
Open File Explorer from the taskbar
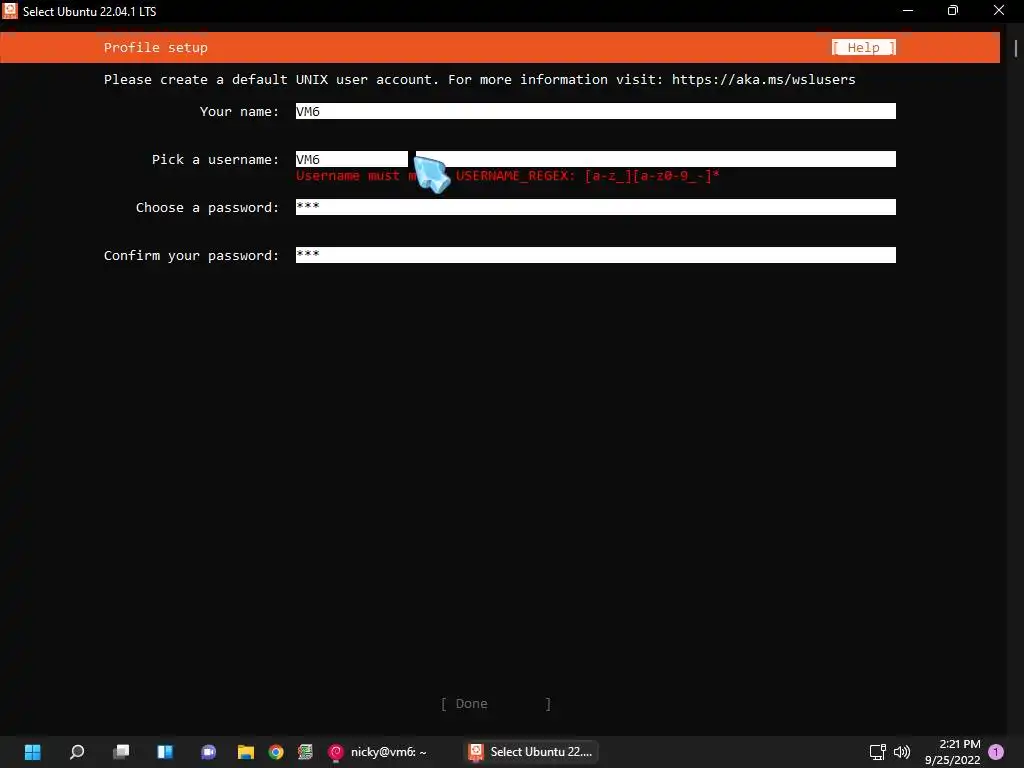(246, 752)
